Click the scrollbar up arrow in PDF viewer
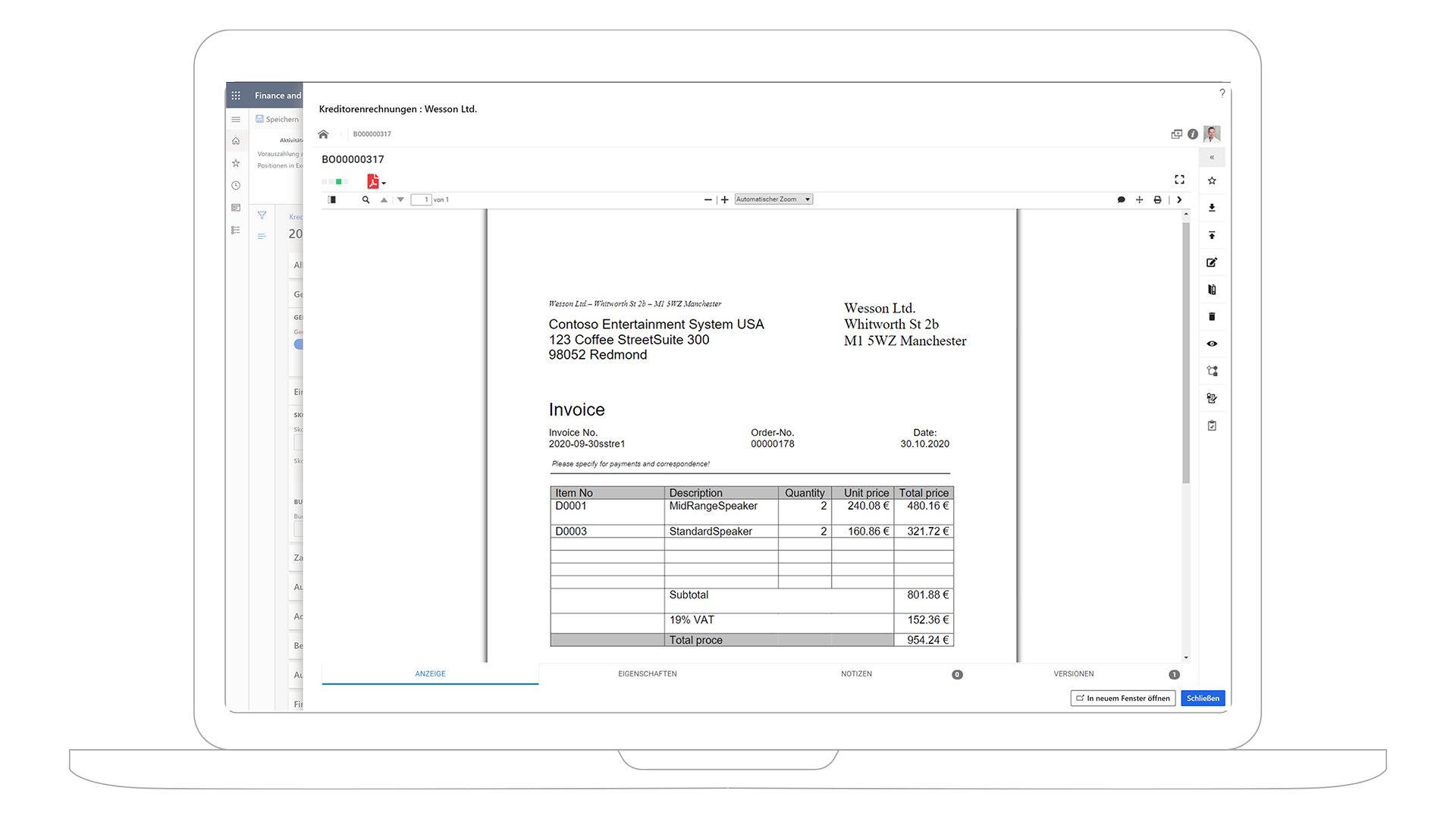Viewport: 1456px width, 819px height. (1186, 215)
